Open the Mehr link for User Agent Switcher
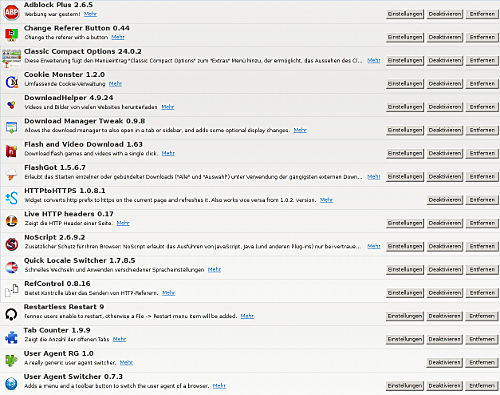The image size is (500, 395). pyautogui.click(x=219, y=386)
